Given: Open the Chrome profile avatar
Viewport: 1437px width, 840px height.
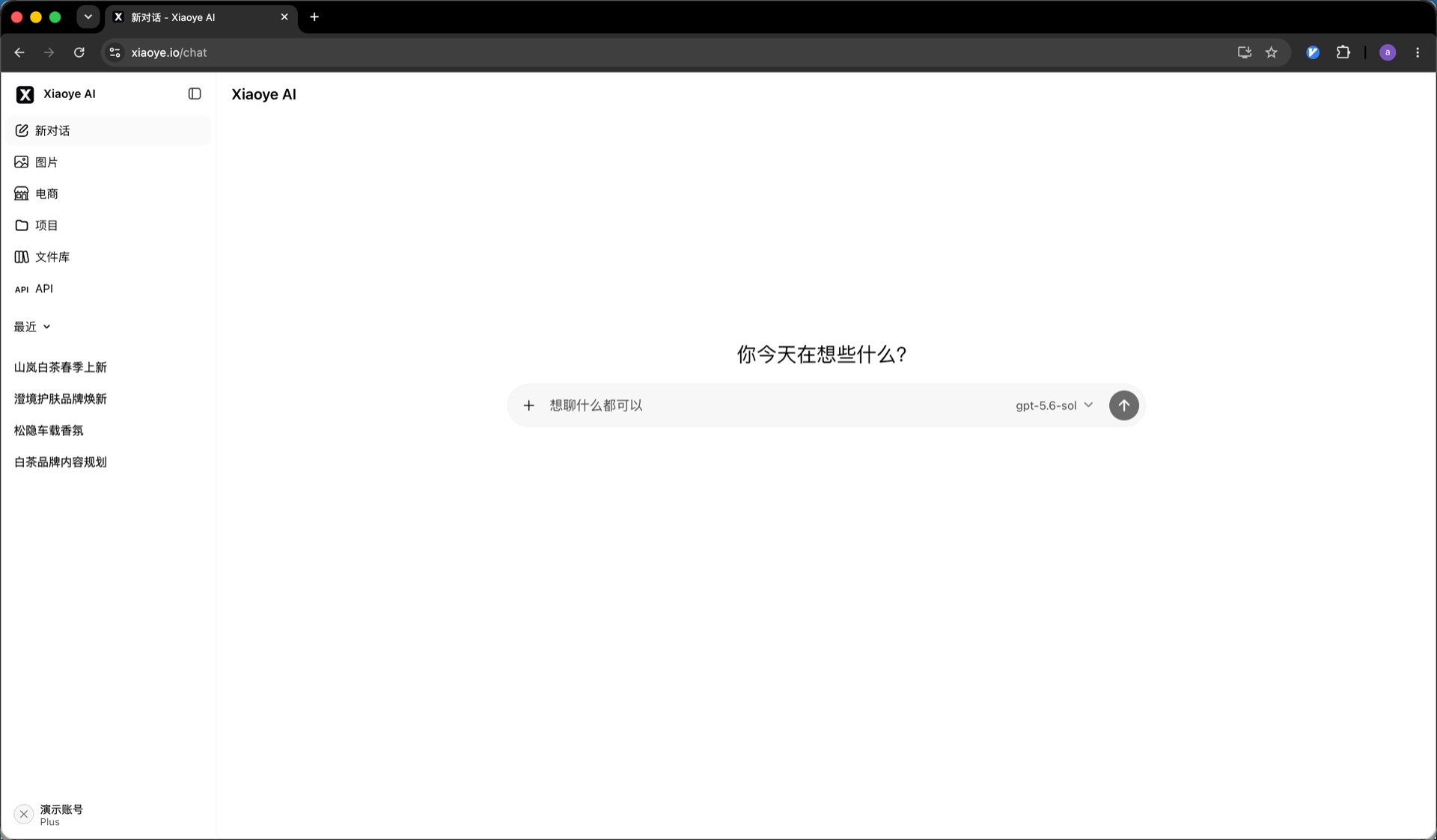Looking at the screenshot, I should [x=1388, y=52].
